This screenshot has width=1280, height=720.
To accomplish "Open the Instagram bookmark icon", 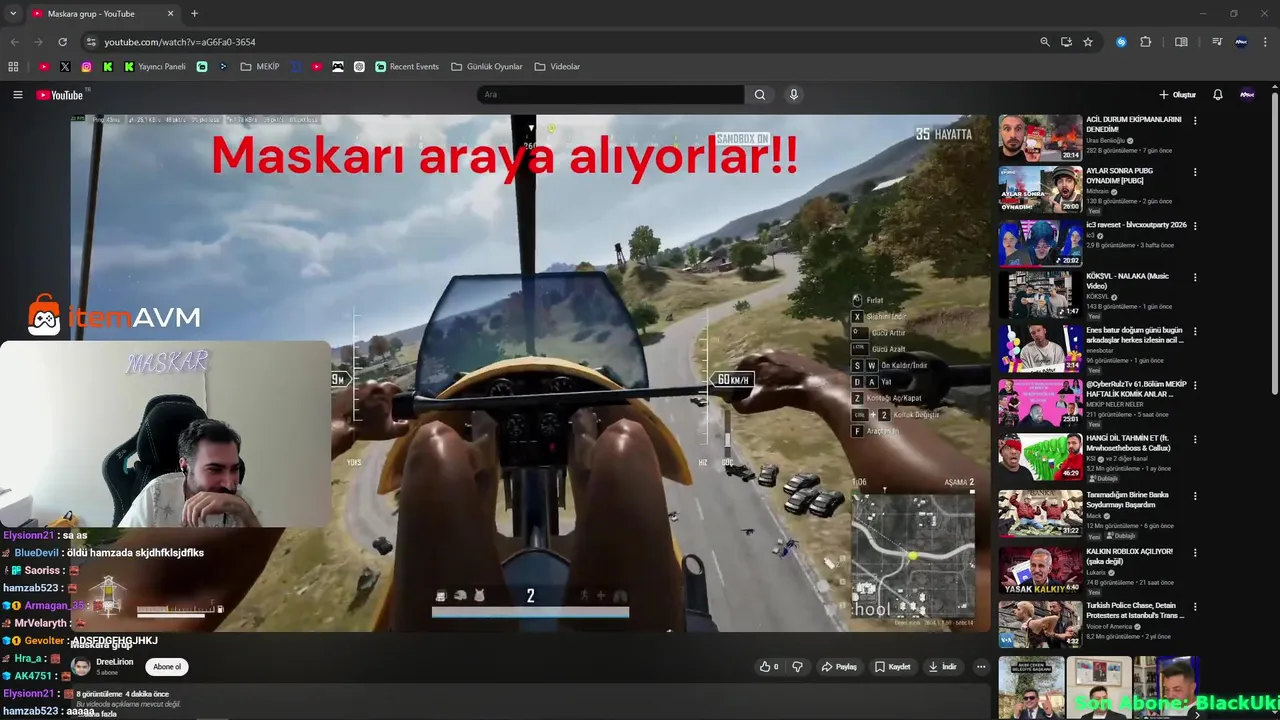I will (87, 67).
